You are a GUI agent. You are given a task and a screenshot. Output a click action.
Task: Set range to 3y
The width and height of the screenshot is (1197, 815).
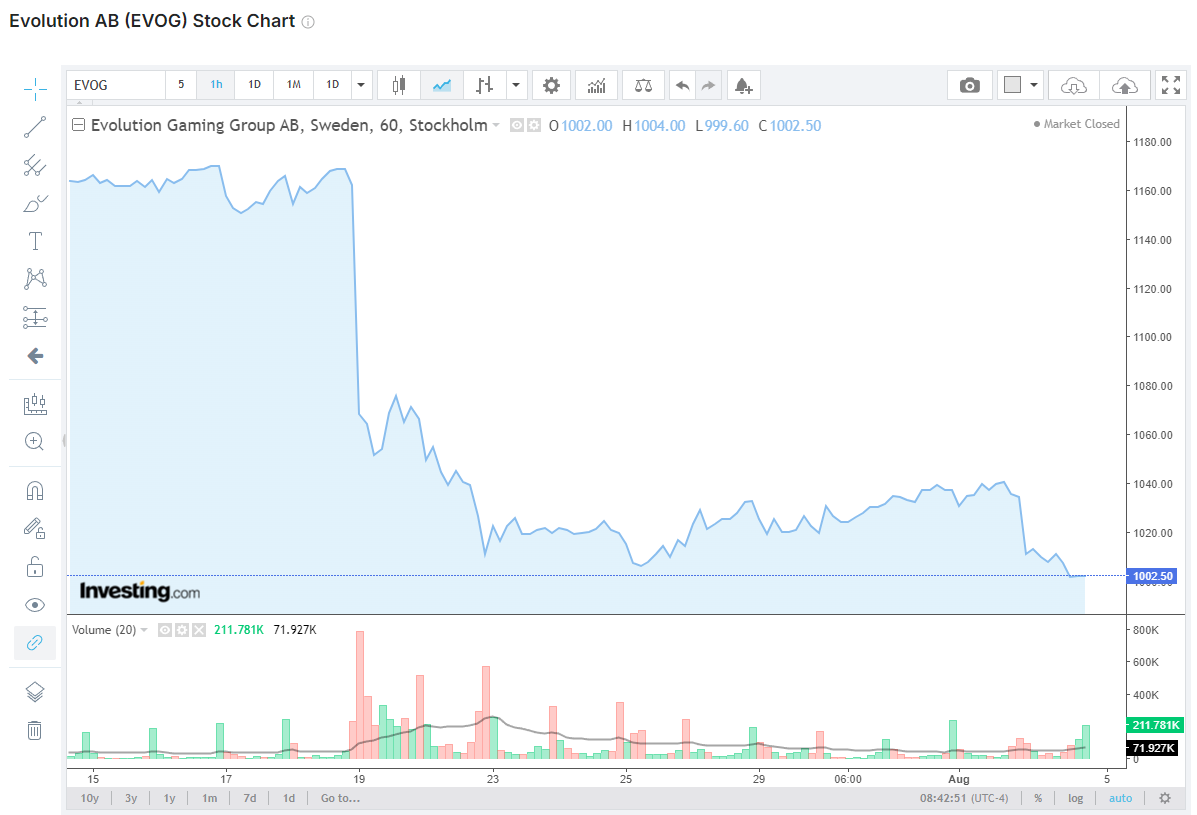(131, 798)
